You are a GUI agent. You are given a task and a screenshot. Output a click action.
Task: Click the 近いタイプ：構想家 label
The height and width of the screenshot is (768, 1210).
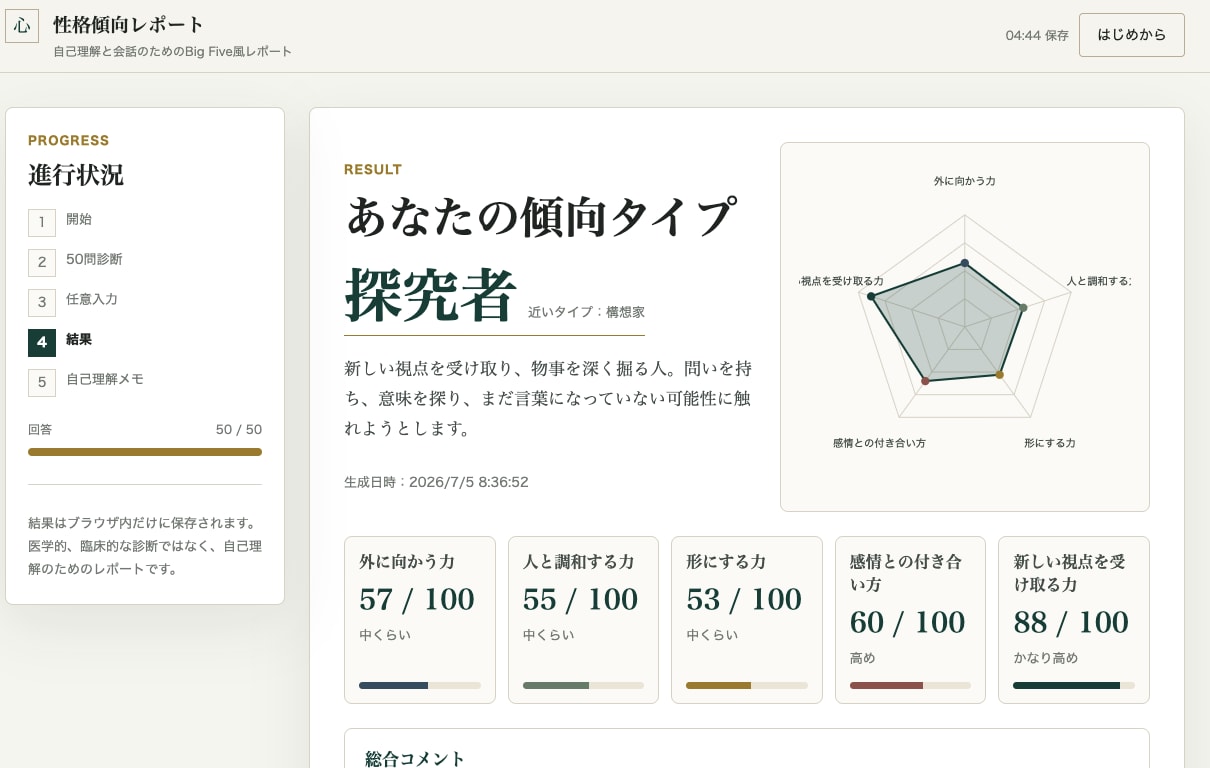pos(586,312)
